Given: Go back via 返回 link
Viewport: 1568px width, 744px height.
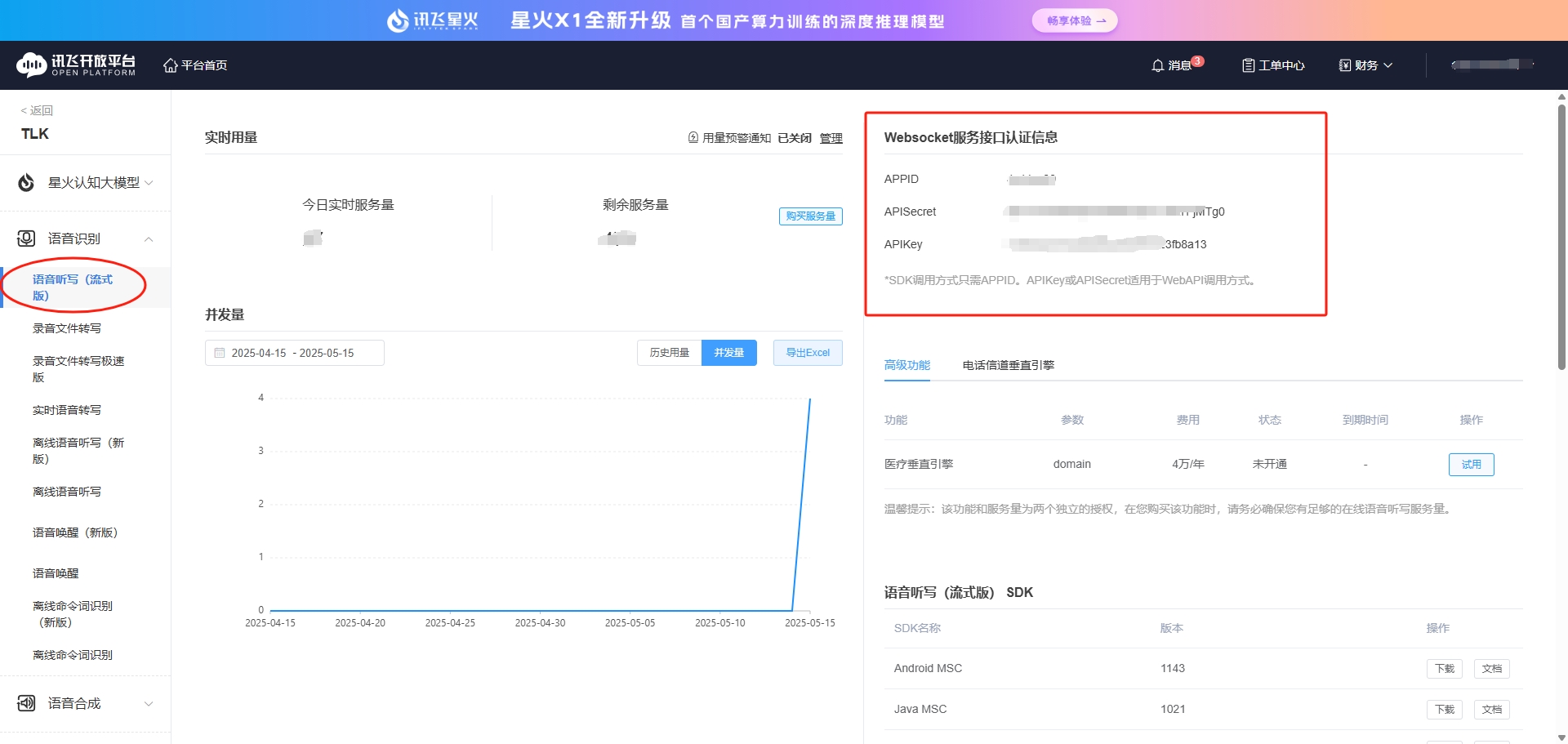Looking at the screenshot, I should [37, 110].
